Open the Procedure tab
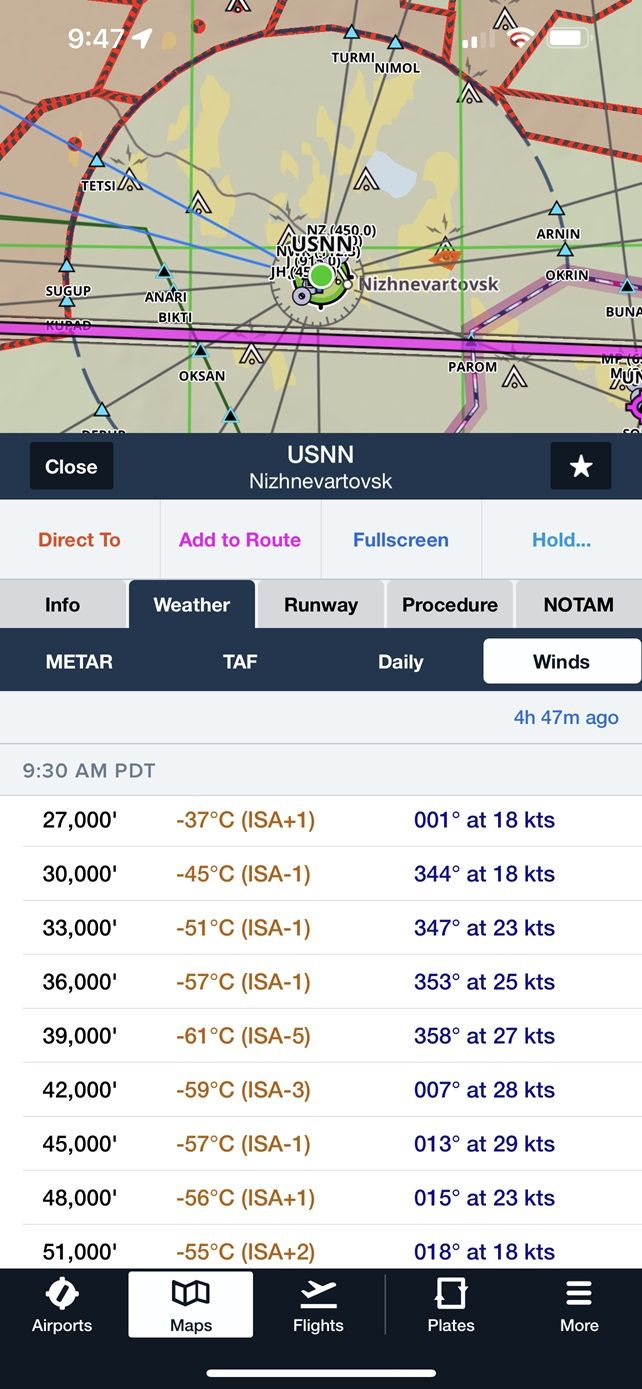The height and width of the screenshot is (1389, 642). click(449, 605)
